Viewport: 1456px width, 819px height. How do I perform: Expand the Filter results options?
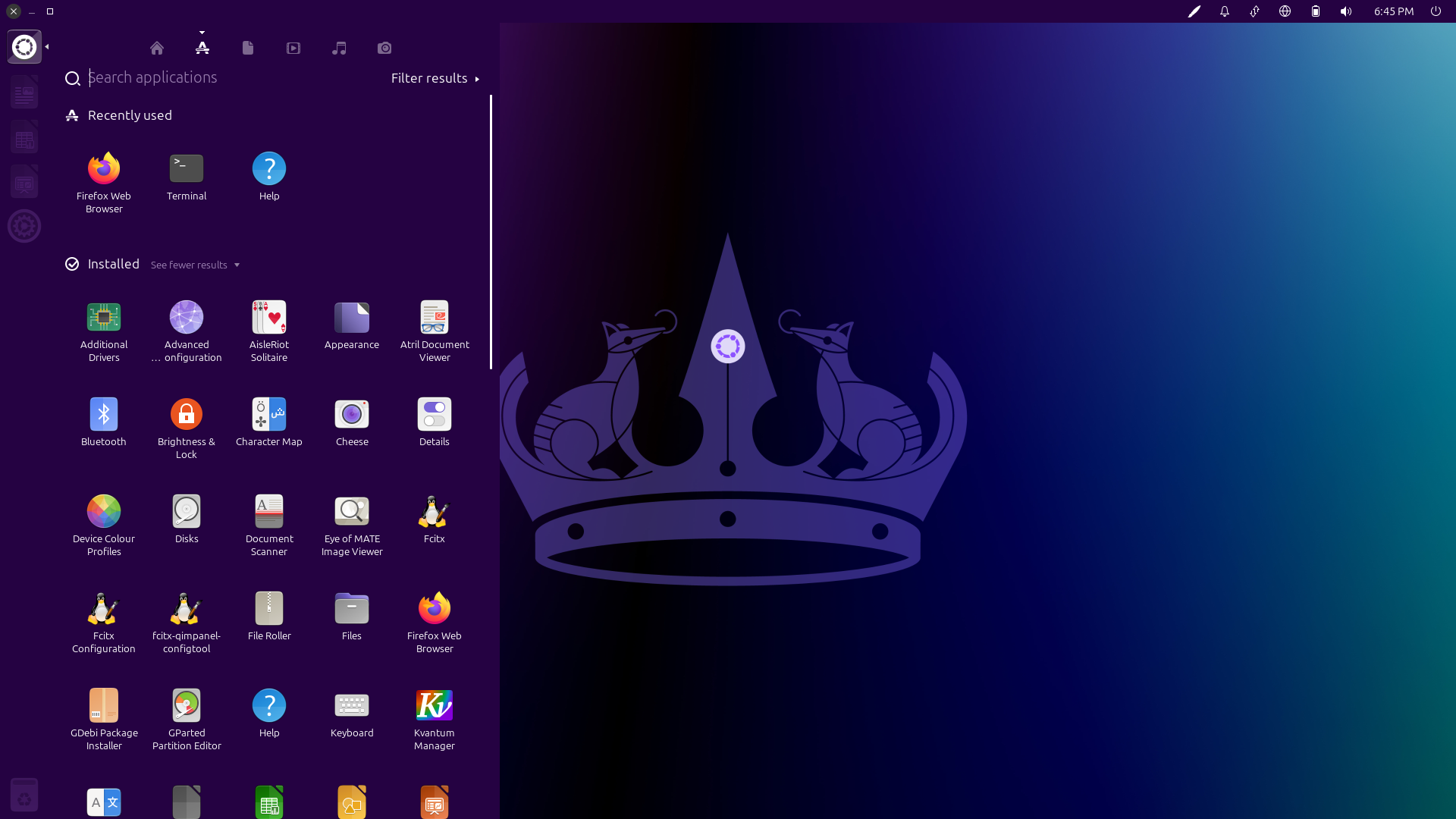point(435,78)
